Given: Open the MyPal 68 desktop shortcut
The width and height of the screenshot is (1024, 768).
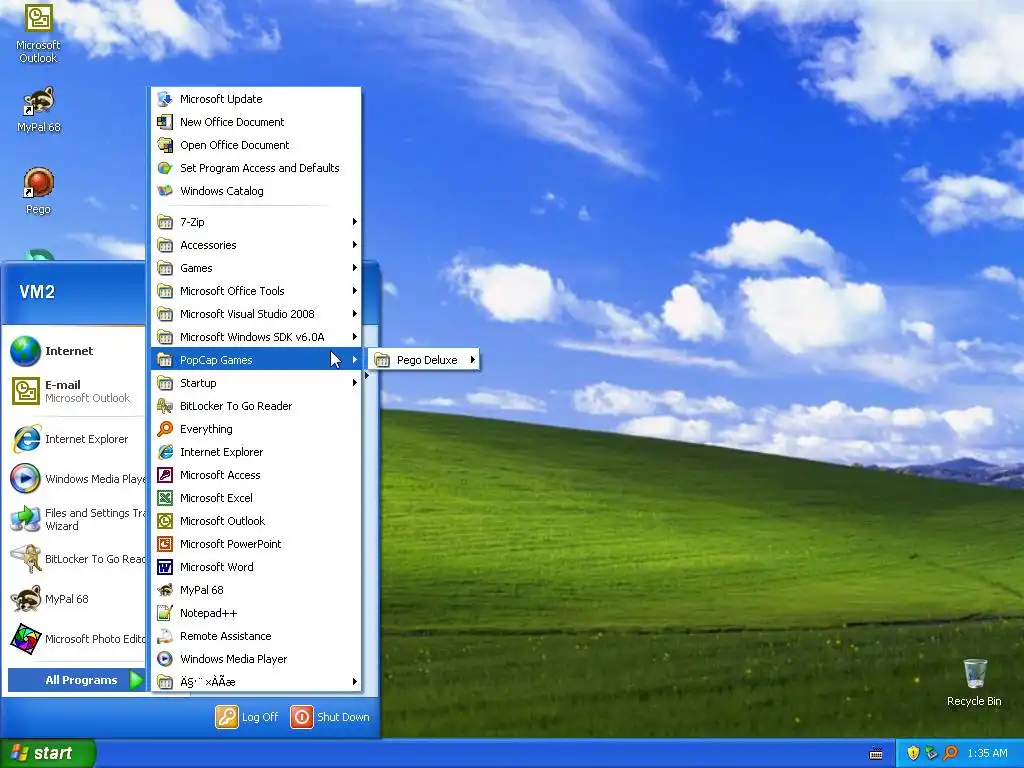Looking at the screenshot, I should (x=38, y=110).
